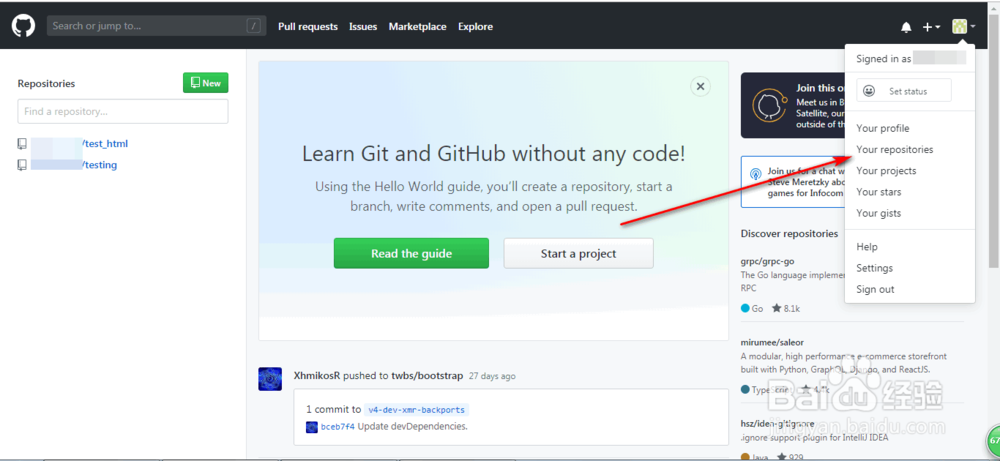Click the Join this event Octocat icon
Screen dimensions: 1000x461
pos(767,105)
